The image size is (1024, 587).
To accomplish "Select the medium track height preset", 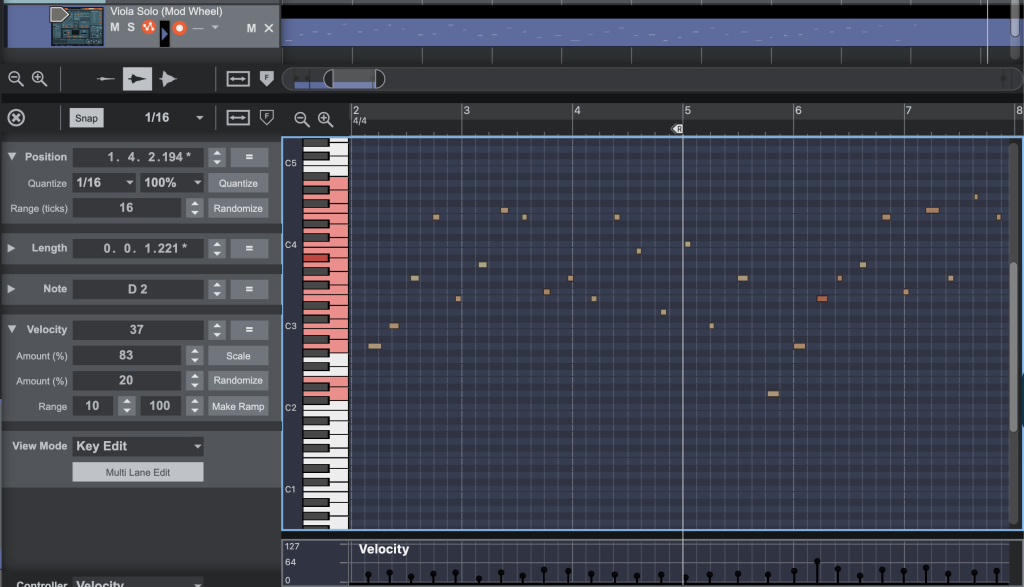I will (x=137, y=79).
